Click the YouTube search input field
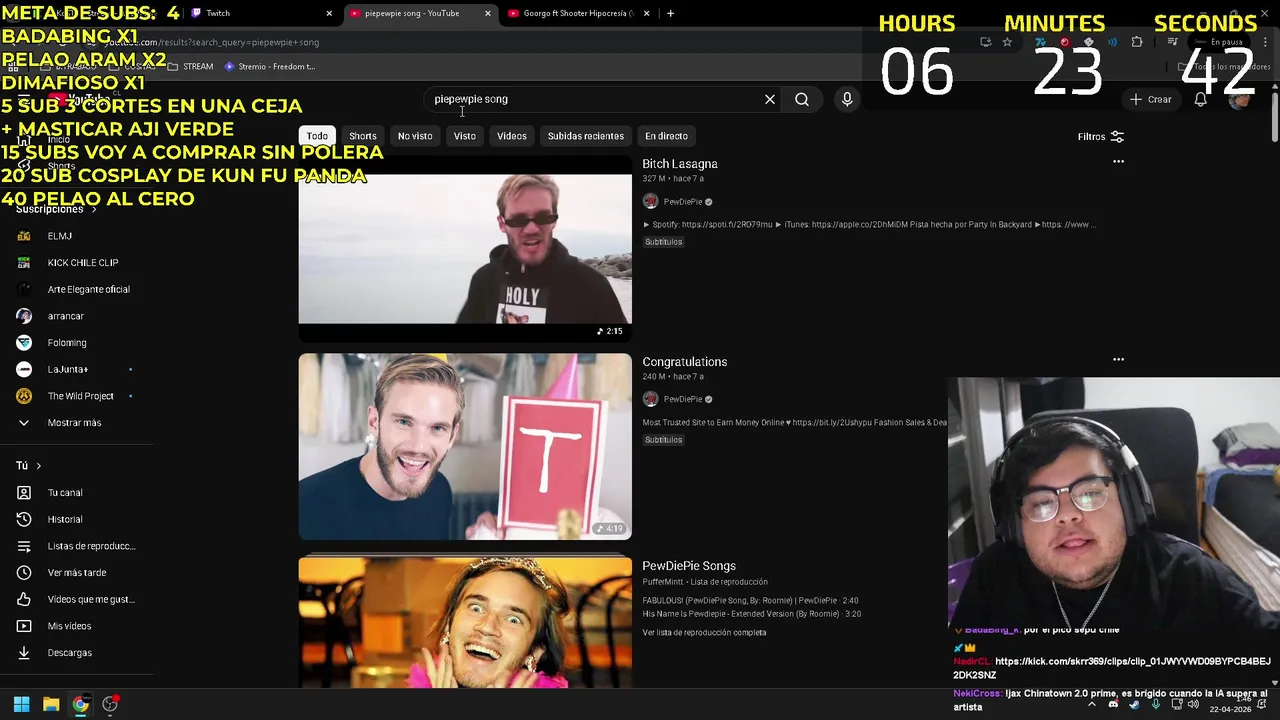 [595, 99]
